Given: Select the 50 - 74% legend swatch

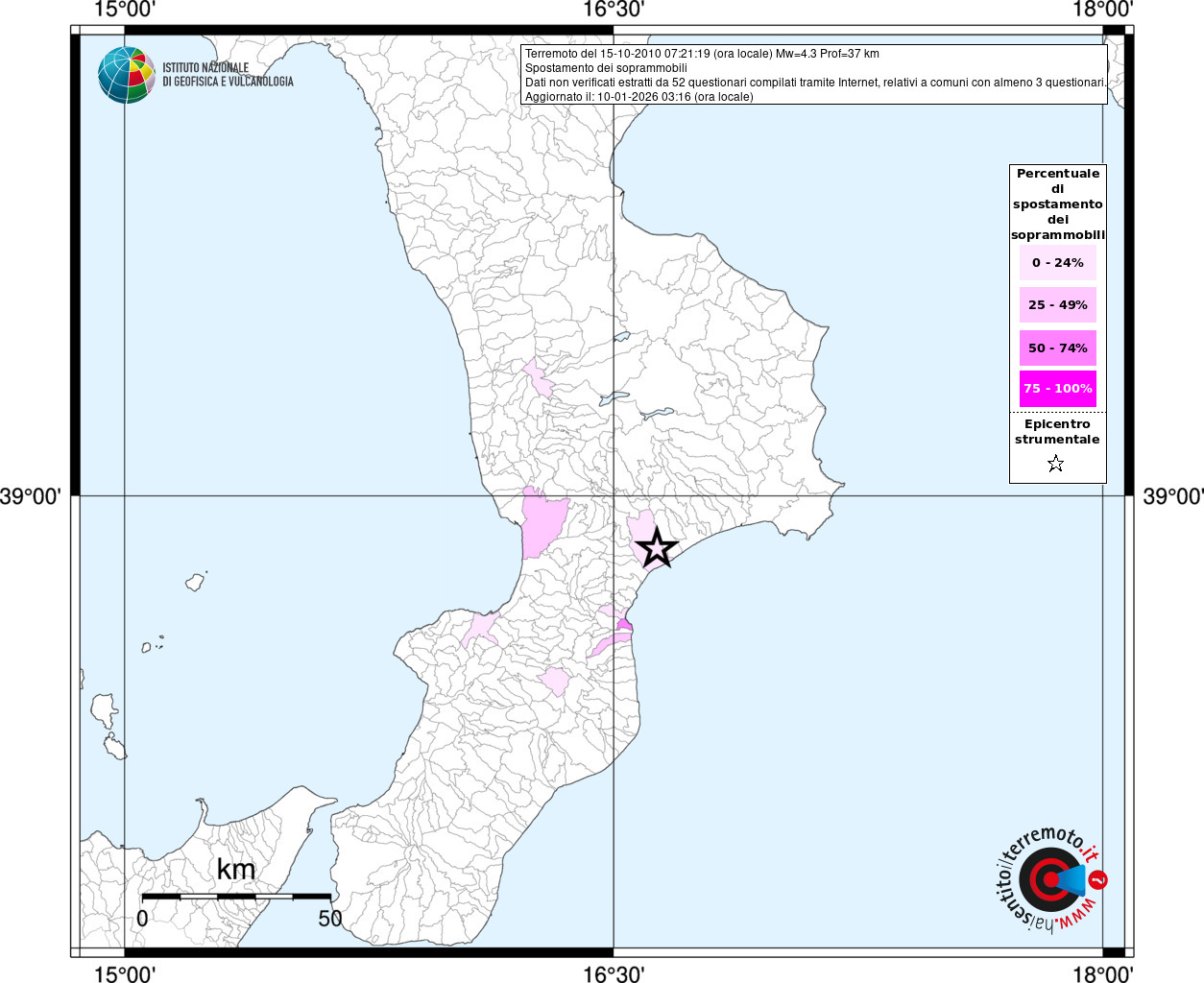Looking at the screenshot, I should (1058, 348).
